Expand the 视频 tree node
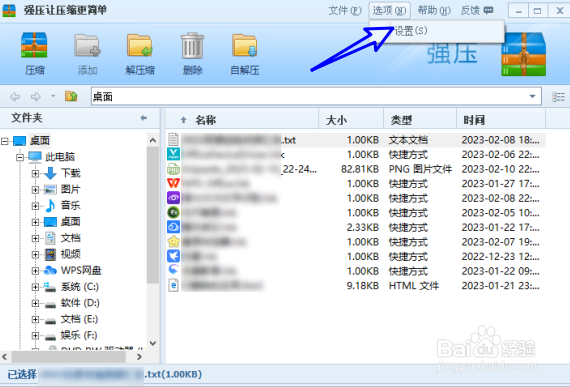 pos(35,254)
